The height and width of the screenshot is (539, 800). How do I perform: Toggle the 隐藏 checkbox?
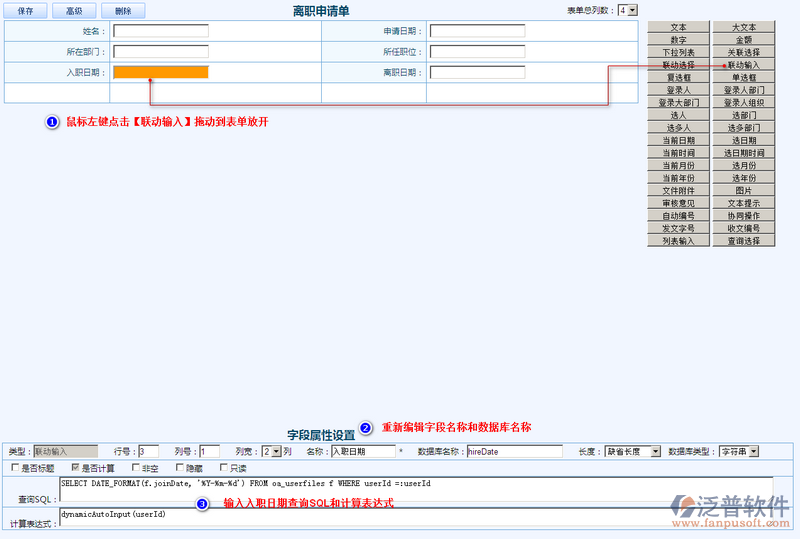180,468
